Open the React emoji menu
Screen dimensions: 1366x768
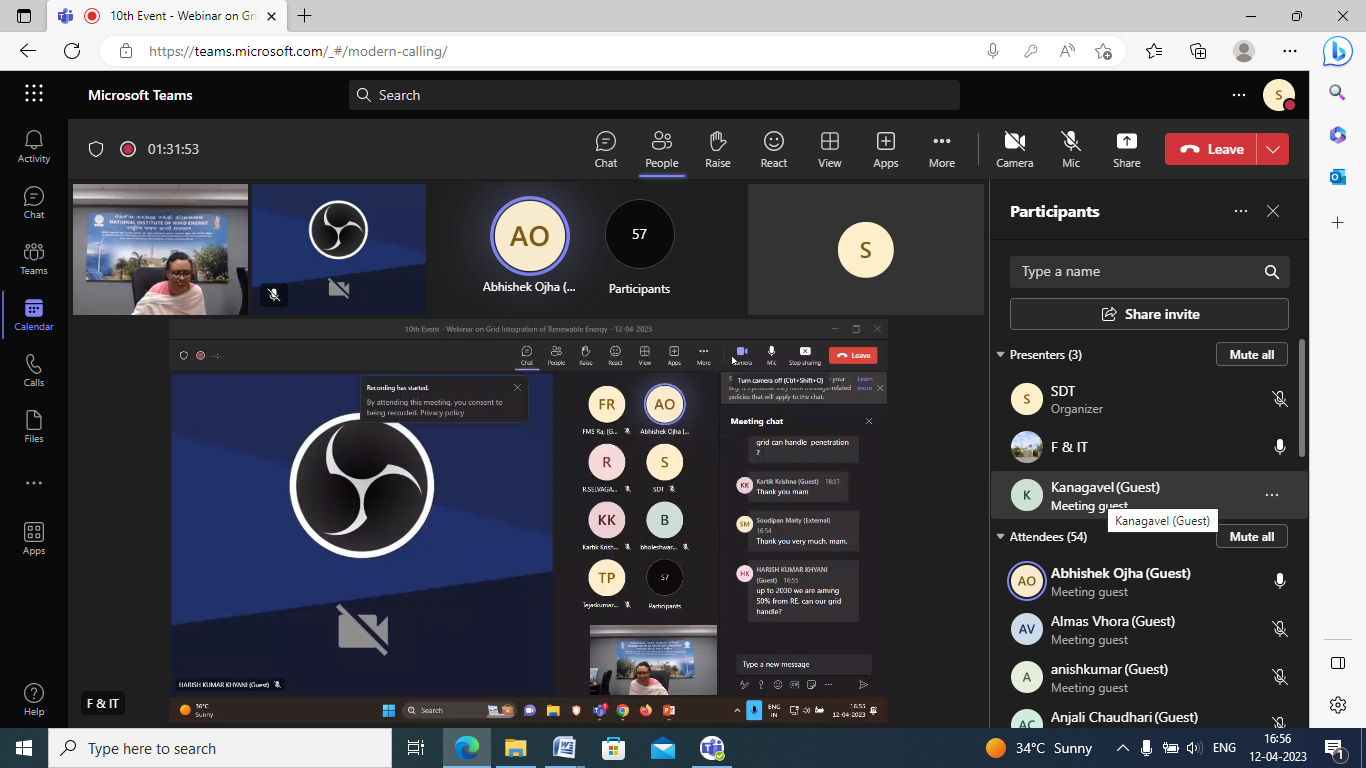(773, 149)
